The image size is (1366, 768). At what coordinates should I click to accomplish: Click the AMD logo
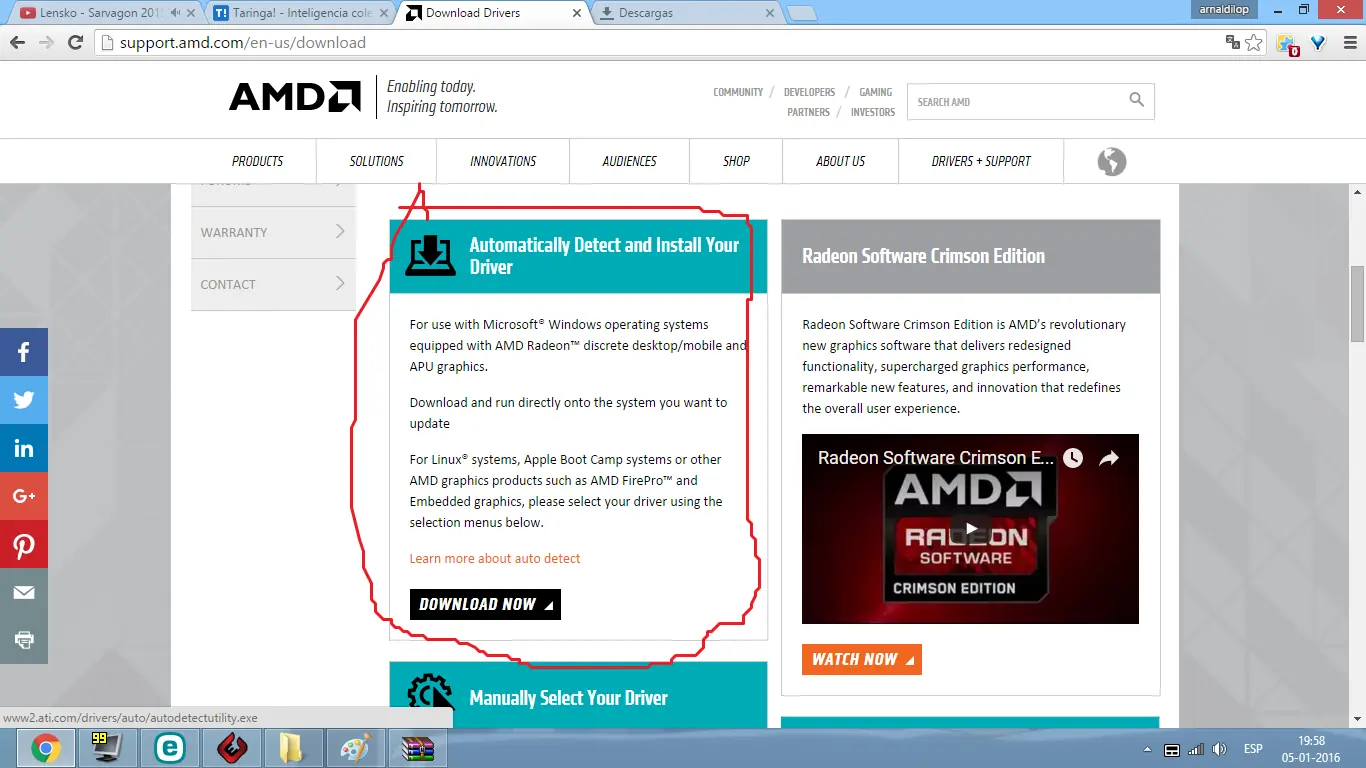coord(294,96)
